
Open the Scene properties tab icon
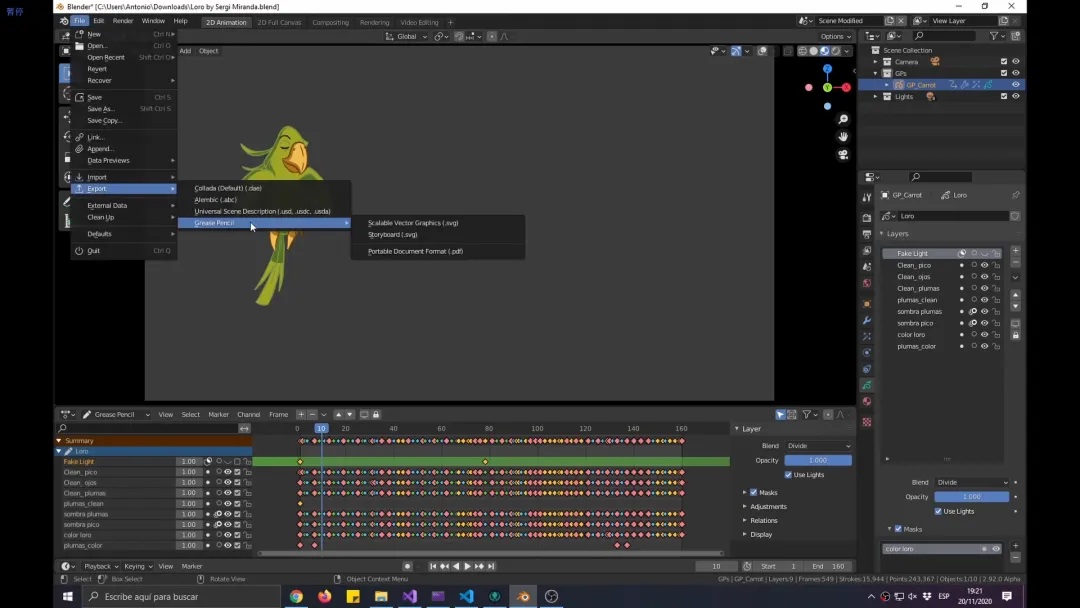pos(866,266)
